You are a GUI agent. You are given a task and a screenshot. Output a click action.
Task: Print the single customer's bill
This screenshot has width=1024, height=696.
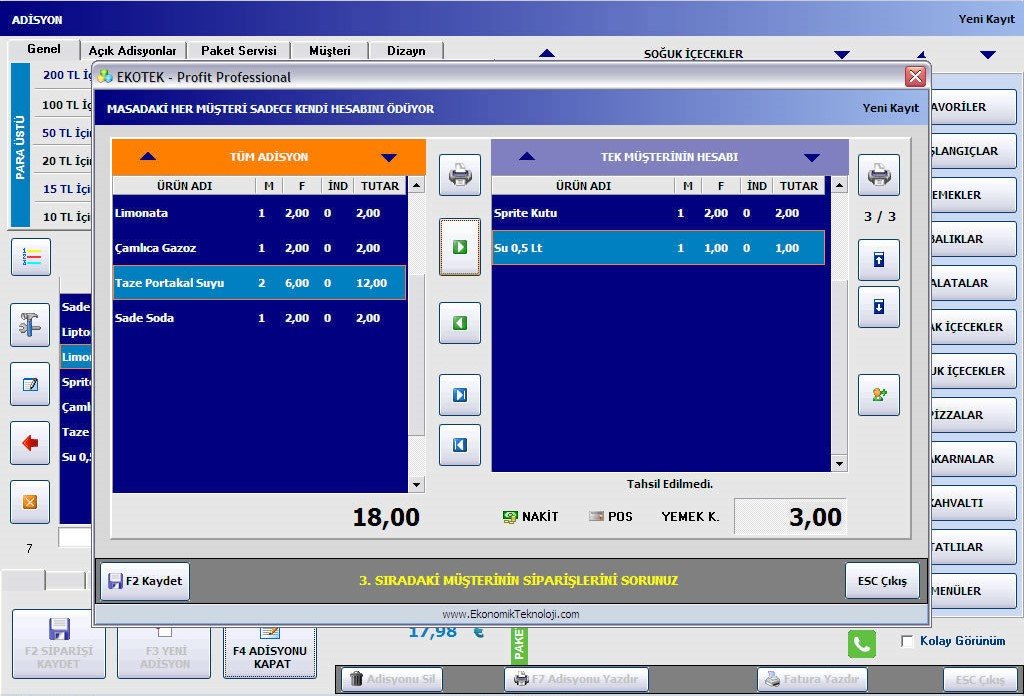(x=878, y=176)
